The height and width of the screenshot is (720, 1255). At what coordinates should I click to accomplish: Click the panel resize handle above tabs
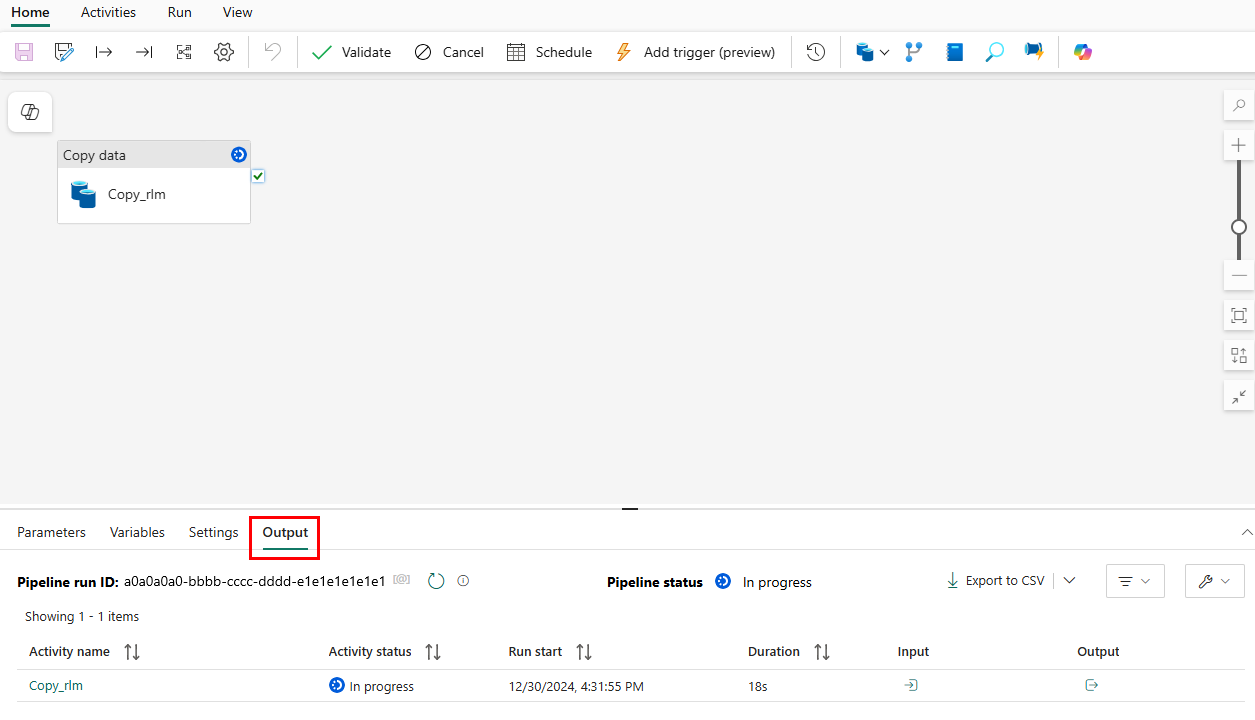629,509
